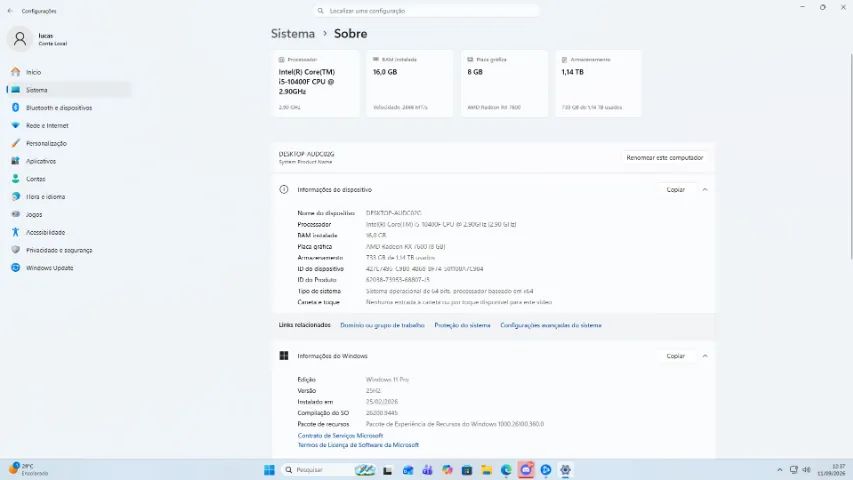Click Renomear este computador button
Screen dimensions: 853x480
click(664, 158)
